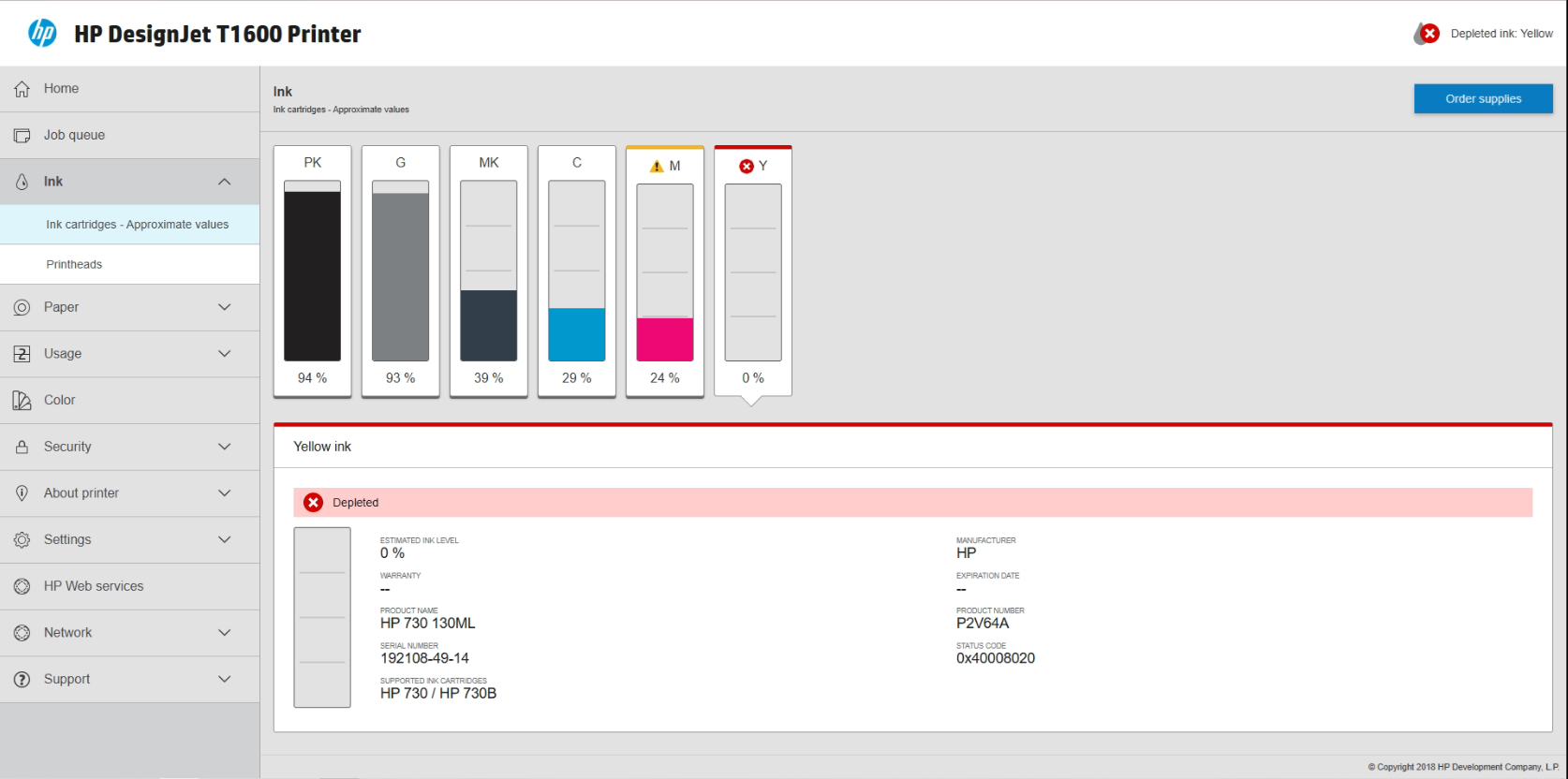Select the G gray cartridge level bar

[400, 271]
